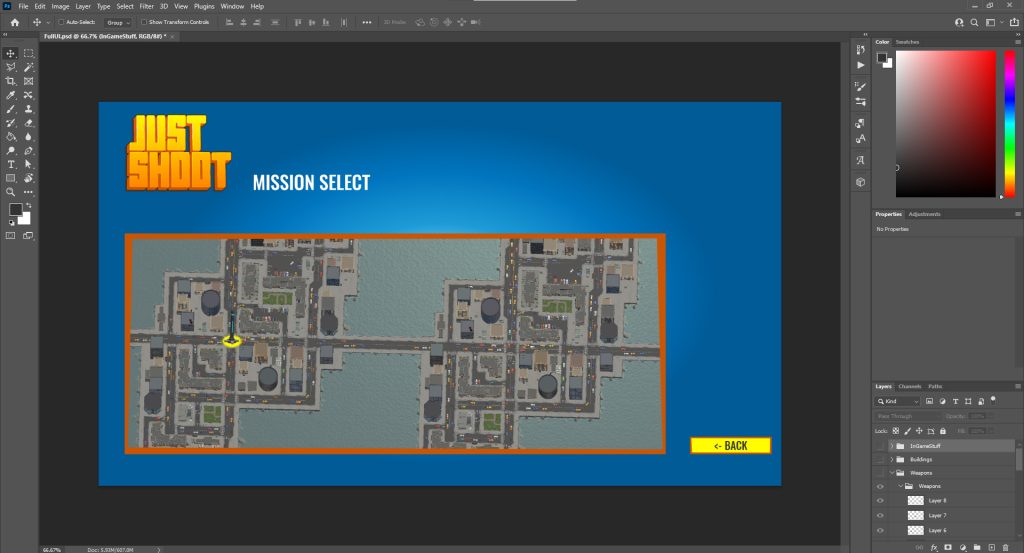The height and width of the screenshot is (553, 1024).
Task: Select the Horizontal Type tool
Action: (x=11, y=164)
